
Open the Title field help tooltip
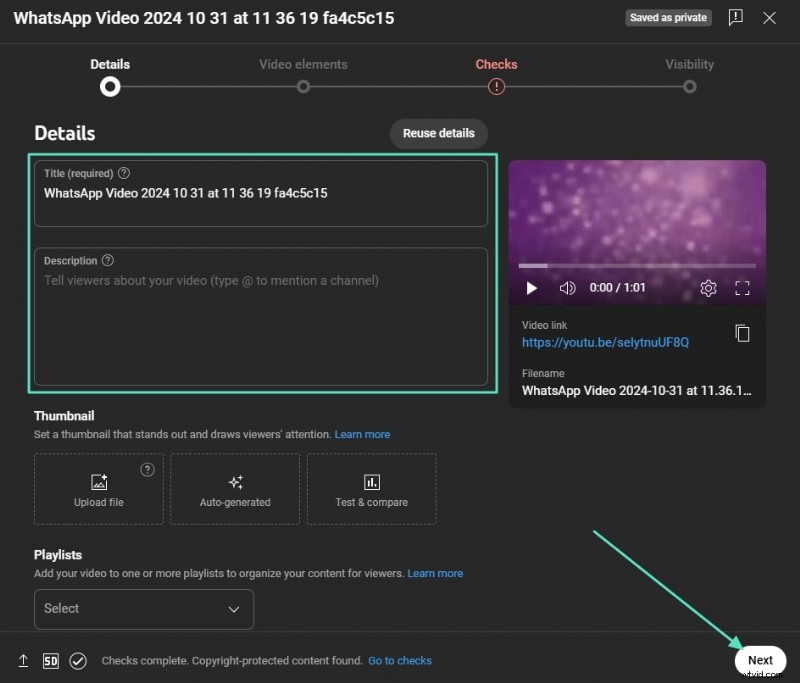123,172
